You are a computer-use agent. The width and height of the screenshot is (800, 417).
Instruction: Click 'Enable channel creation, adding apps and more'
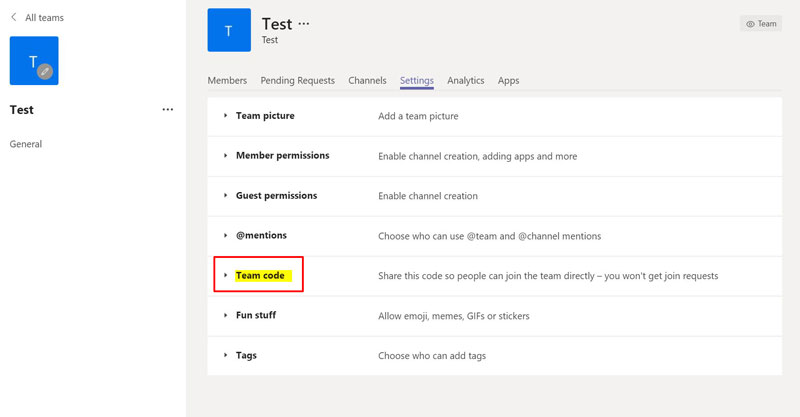[478, 156]
